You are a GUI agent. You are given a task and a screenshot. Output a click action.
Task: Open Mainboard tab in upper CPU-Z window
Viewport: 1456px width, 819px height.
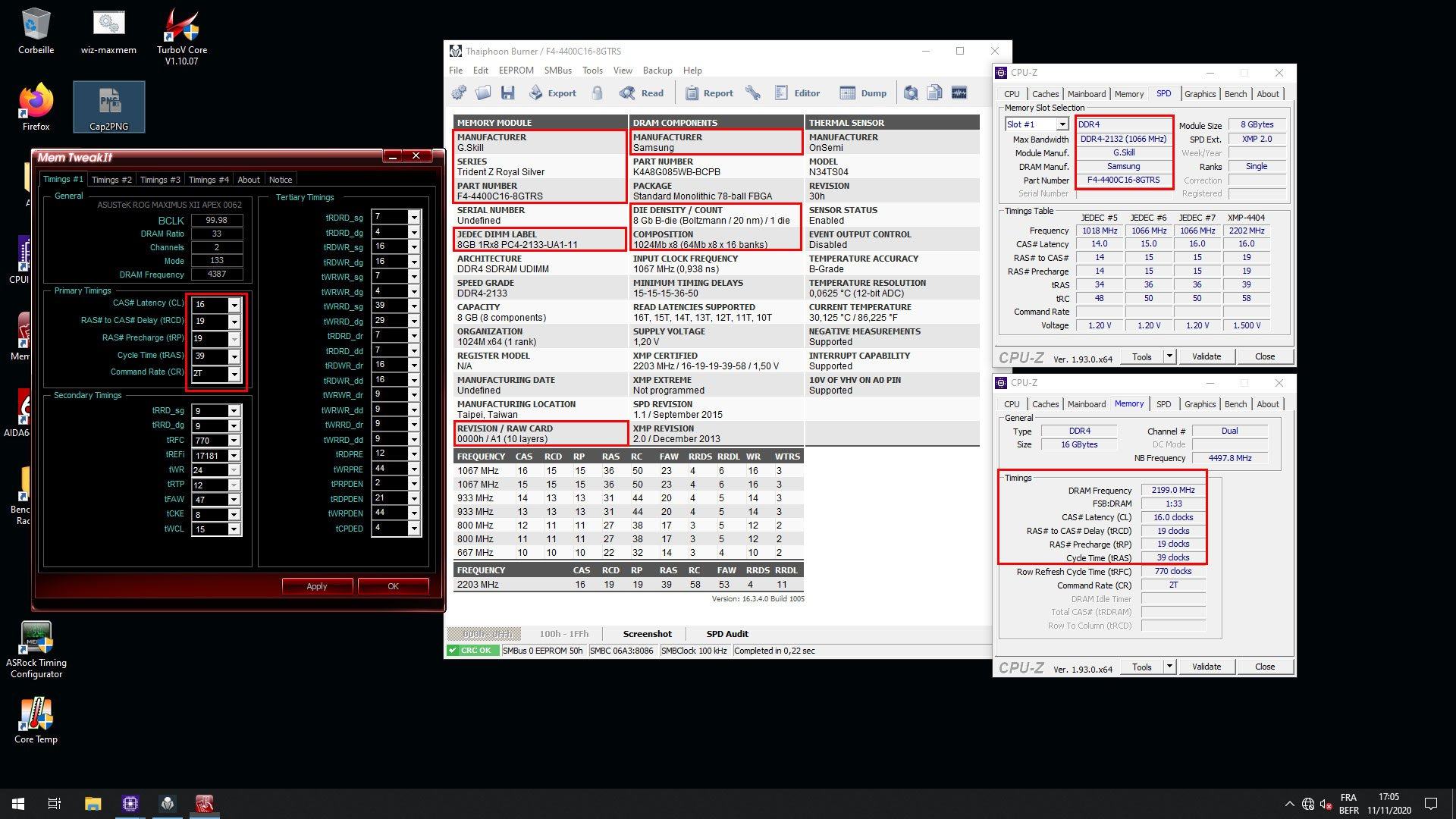pyautogui.click(x=1086, y=94)
